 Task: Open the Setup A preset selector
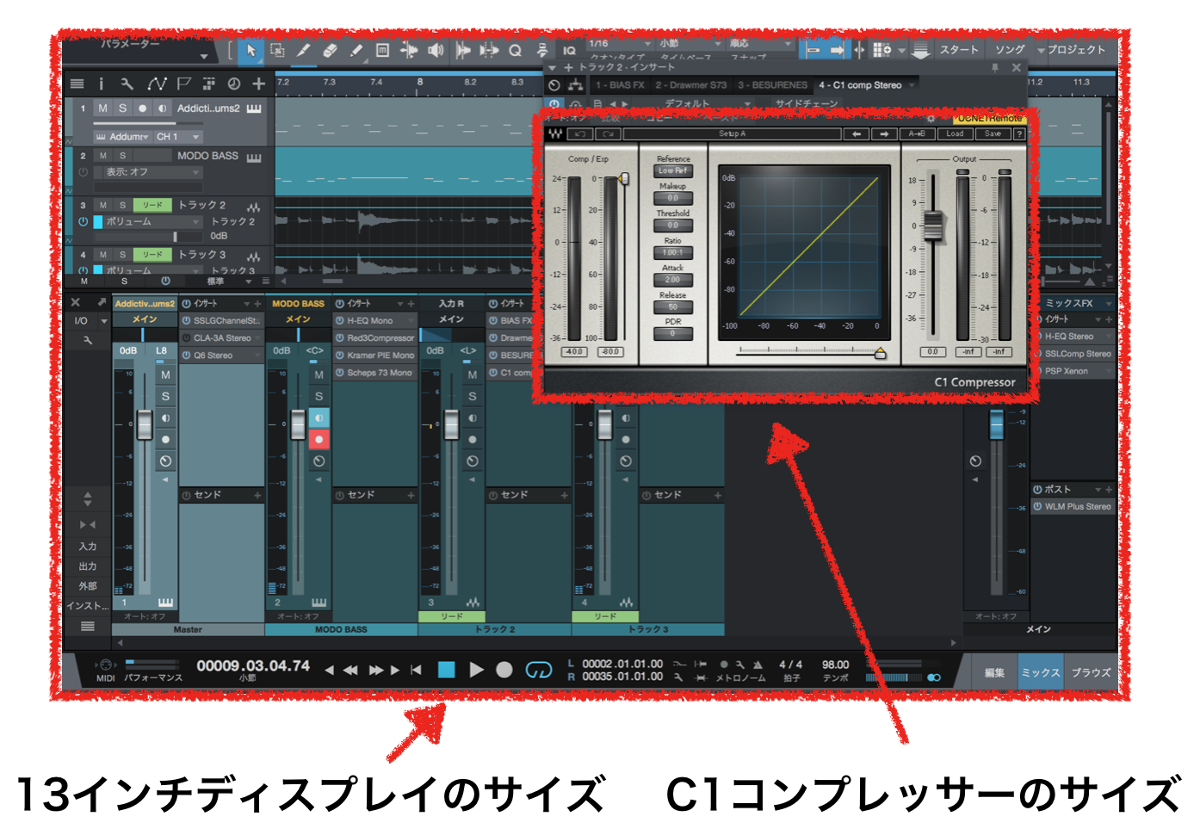point(731,133)
